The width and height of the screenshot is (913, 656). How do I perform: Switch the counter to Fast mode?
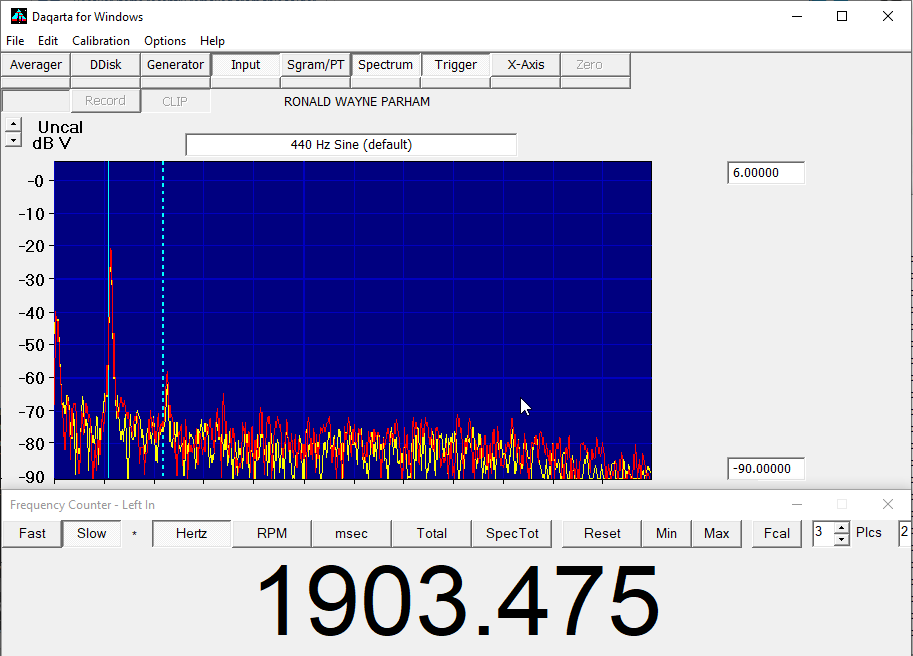[32, 534]
